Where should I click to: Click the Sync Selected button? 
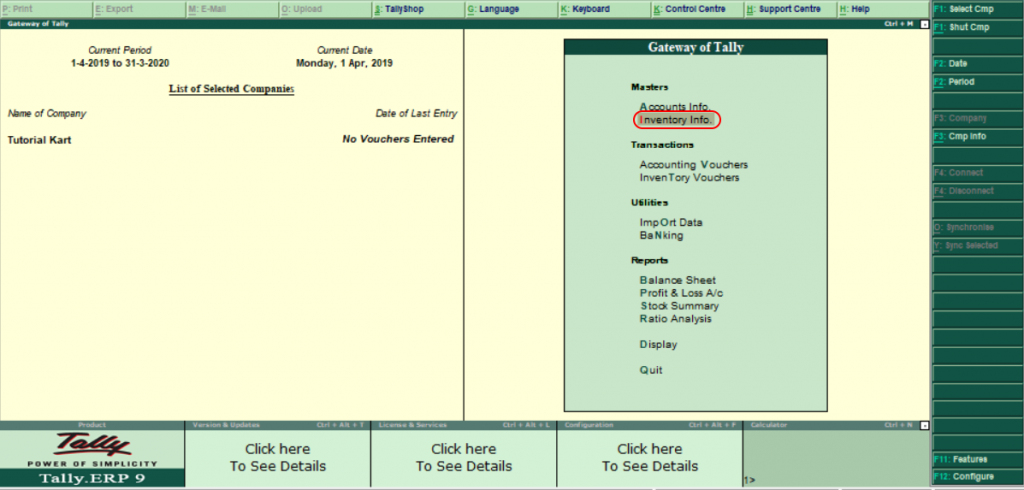coord(977,246)
